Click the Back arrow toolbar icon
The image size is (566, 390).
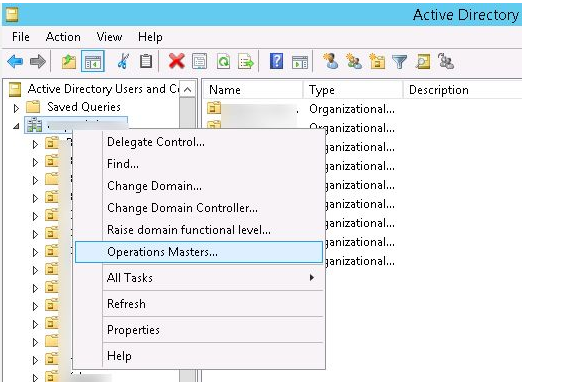click(x=15, y=61)
